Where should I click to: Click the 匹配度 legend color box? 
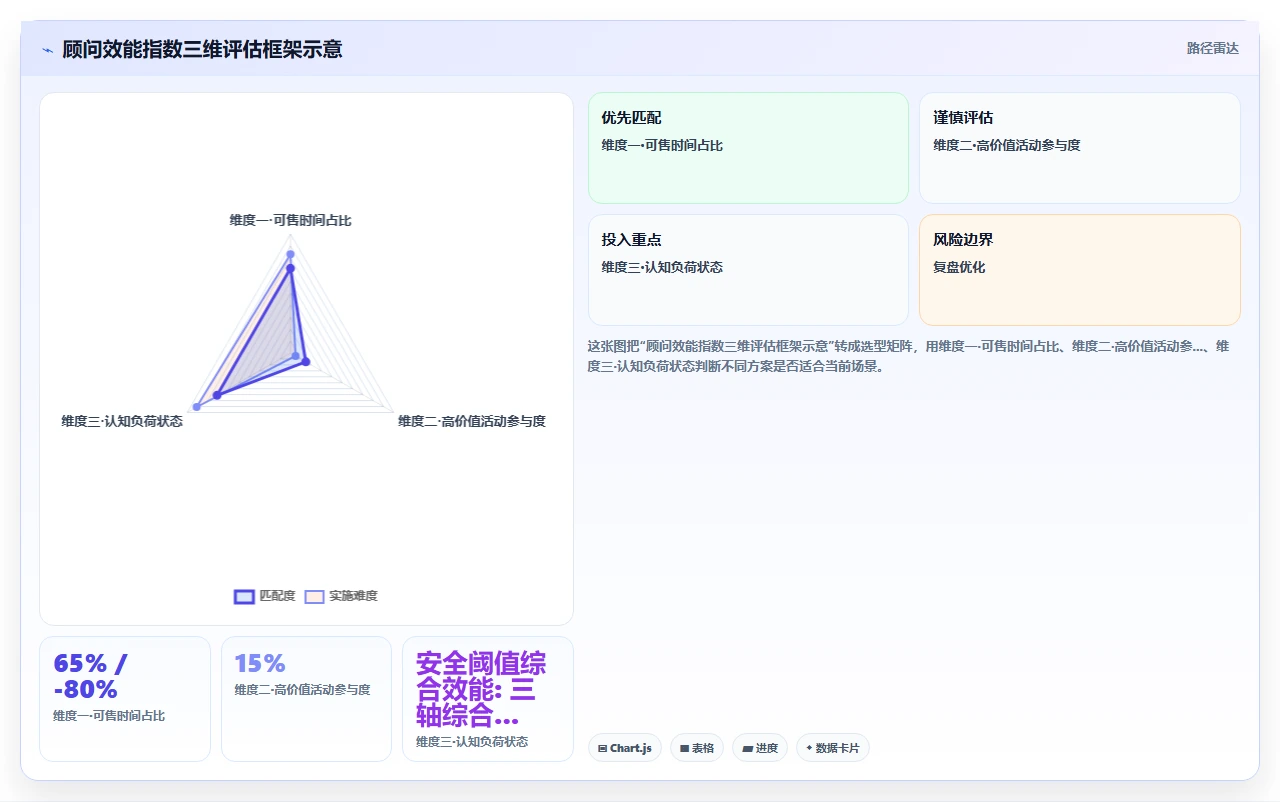point(244,597)
